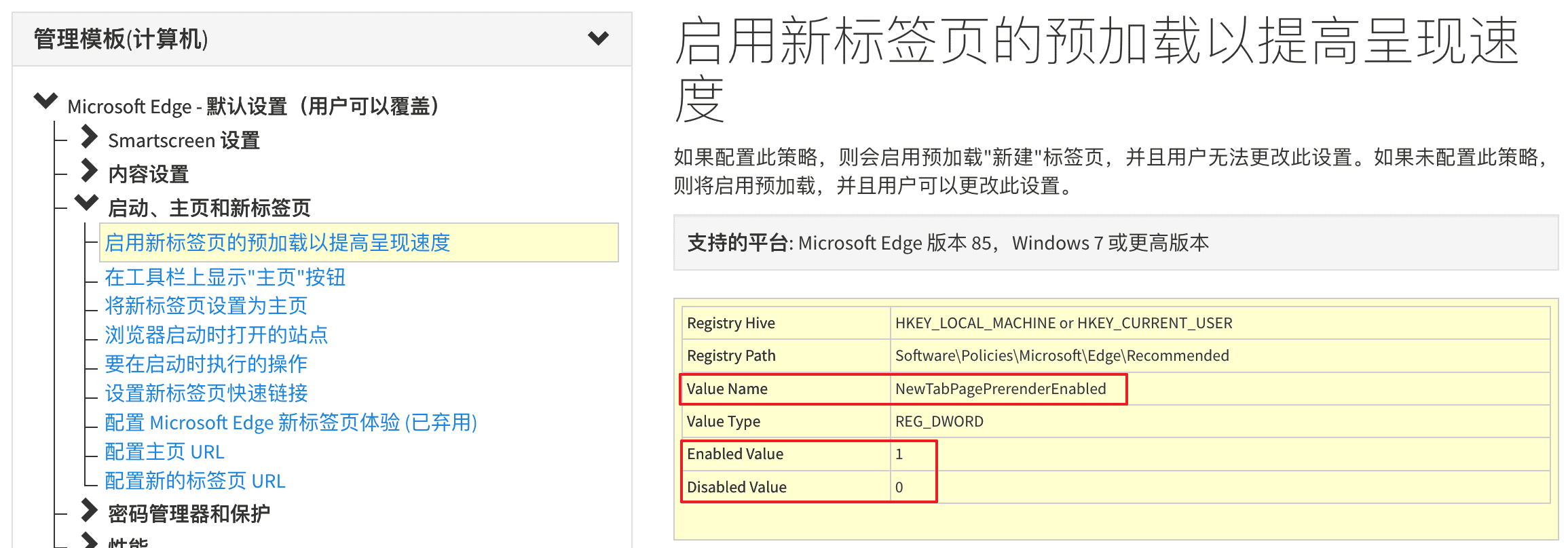
Task: Click HKEY_LOCAL_MACHINE or HKEY_CURRENT_USER cell
Action: [1220, 323]
